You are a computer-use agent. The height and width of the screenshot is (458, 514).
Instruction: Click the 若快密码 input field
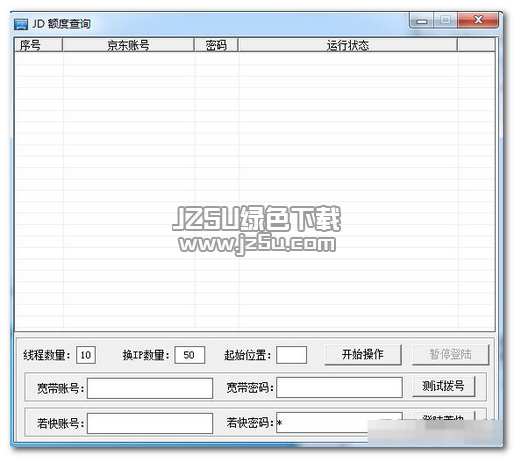339,423
